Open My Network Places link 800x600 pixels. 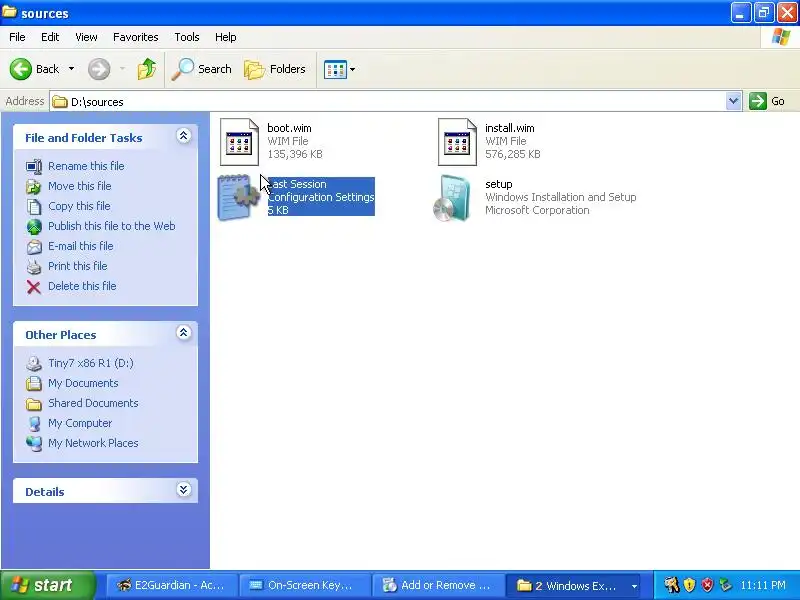pos(93,443)
